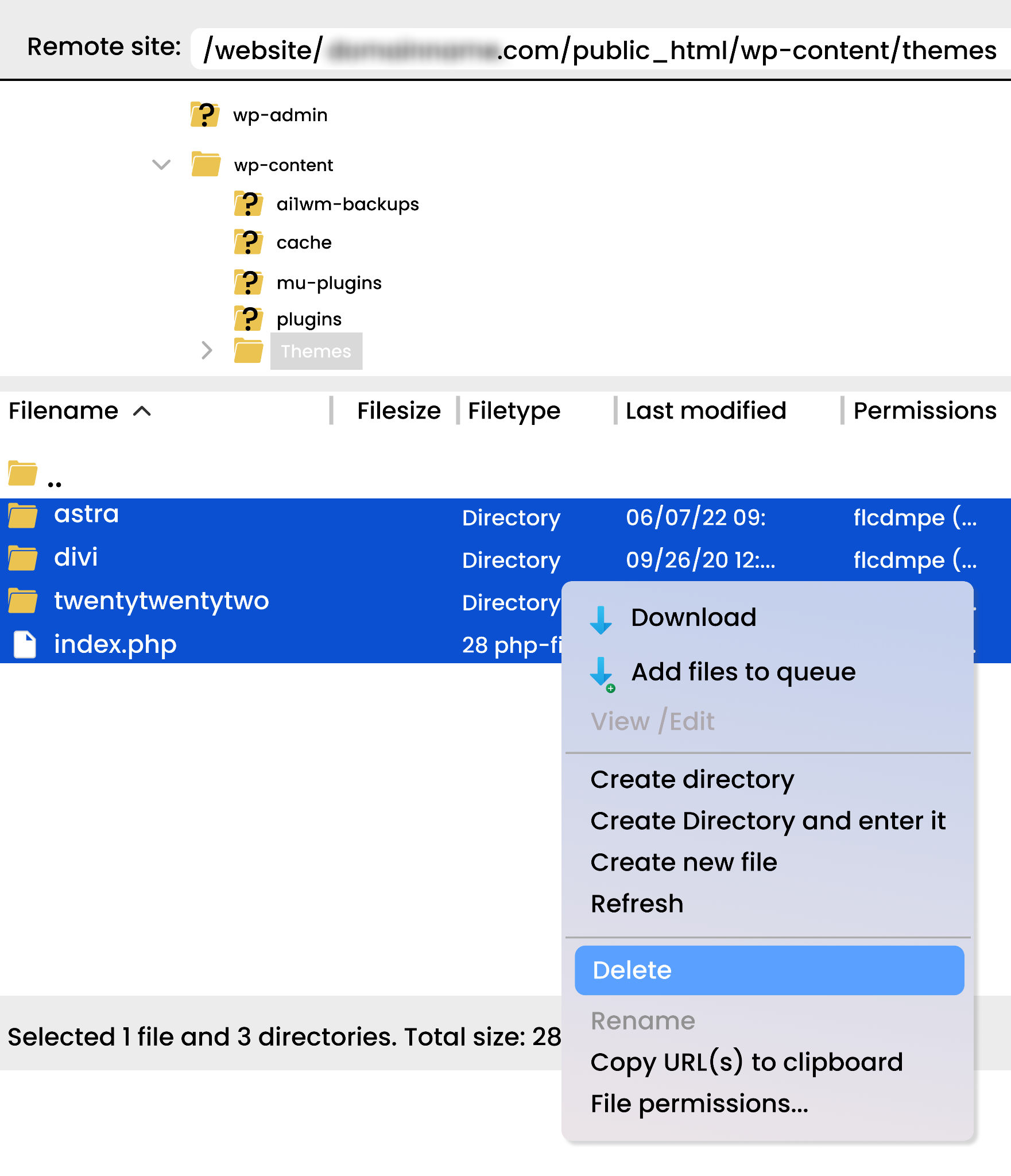Collapse the wp-content tree folder
Viewport: 1011px width, 1176px height.
click(x=161, y=165)
